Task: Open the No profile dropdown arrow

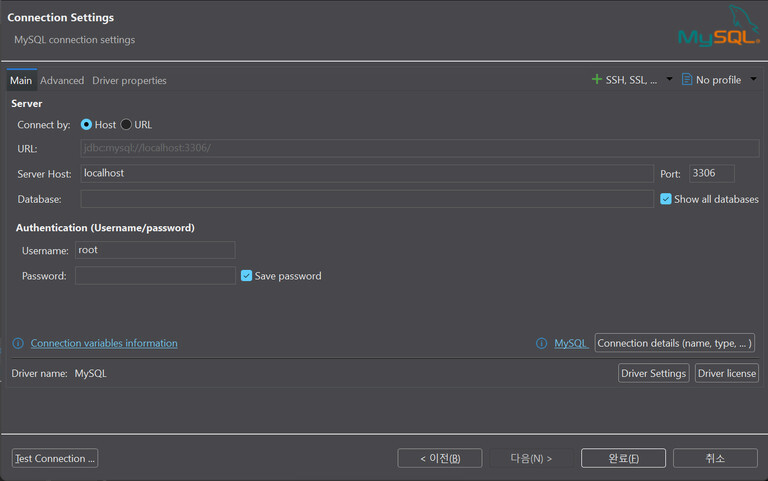Action: [x=753, y=79]
